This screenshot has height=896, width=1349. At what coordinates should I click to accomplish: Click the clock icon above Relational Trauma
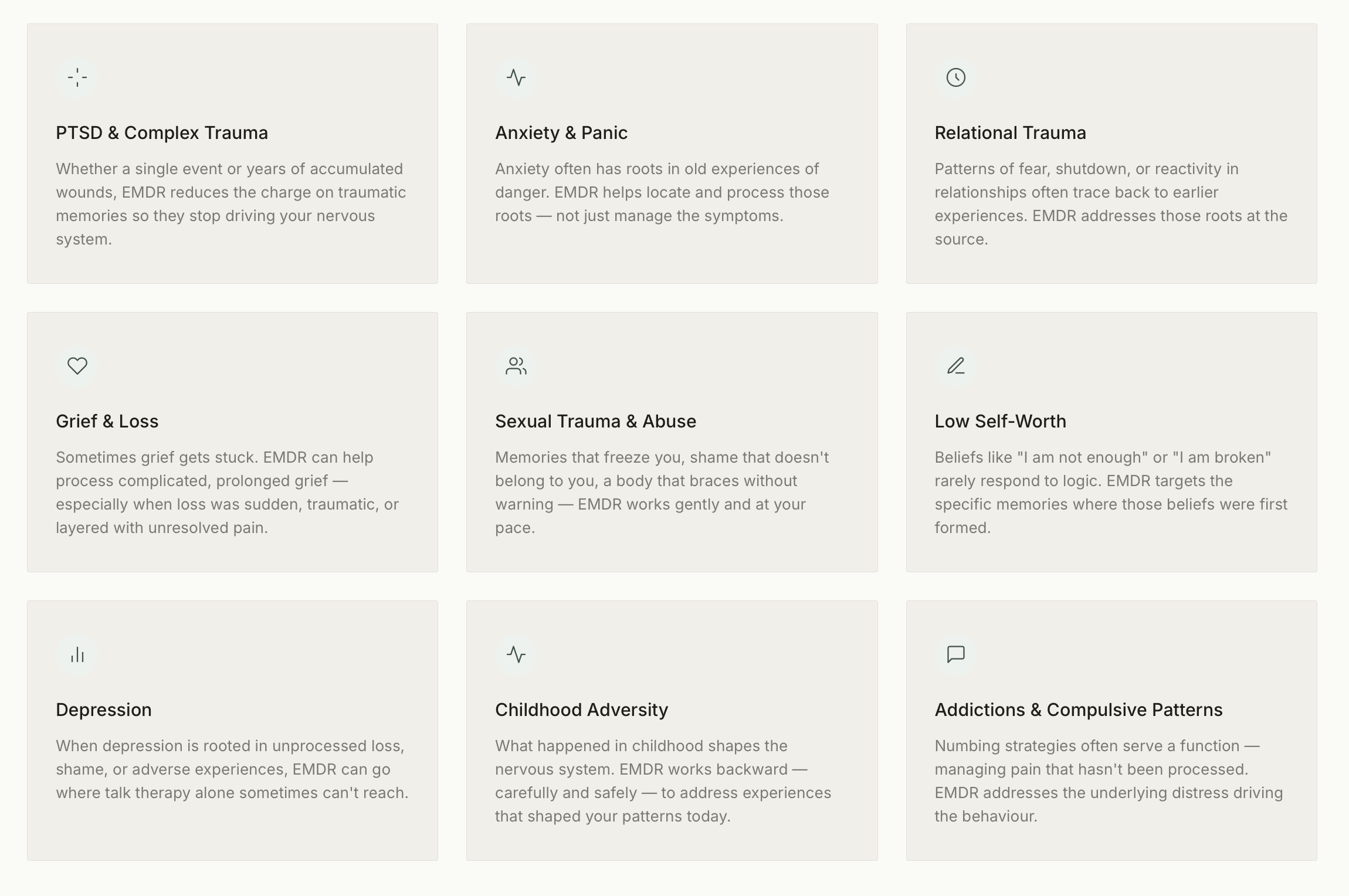point(955,77)
